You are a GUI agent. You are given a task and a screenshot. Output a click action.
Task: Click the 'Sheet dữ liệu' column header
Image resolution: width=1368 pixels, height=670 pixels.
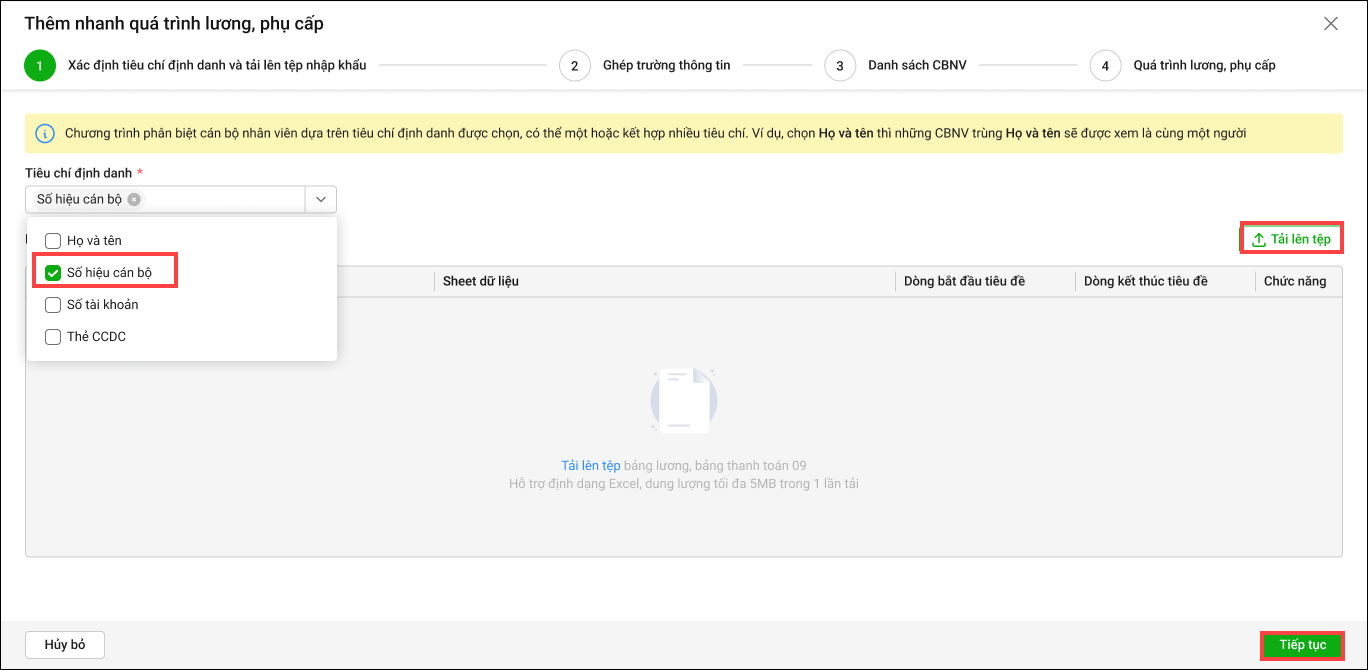[481, 281]
